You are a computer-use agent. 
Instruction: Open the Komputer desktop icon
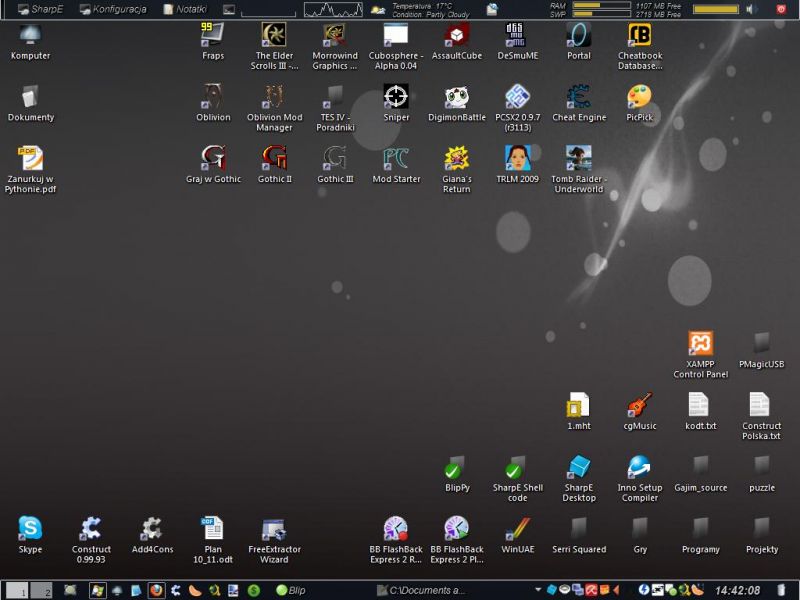point(30,42)
